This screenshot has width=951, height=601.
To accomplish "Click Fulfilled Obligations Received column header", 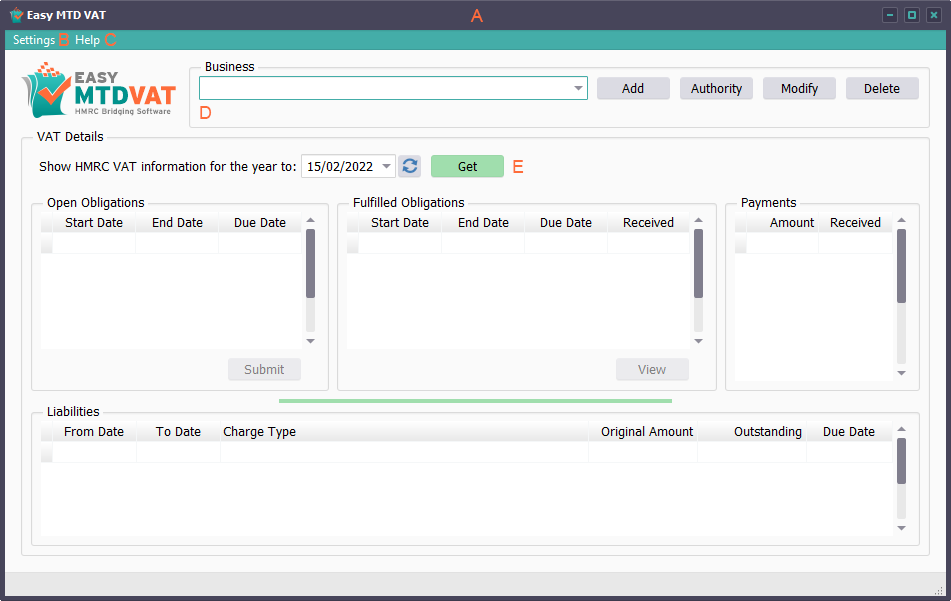I will pyautogui.click(x=648, y=223).
